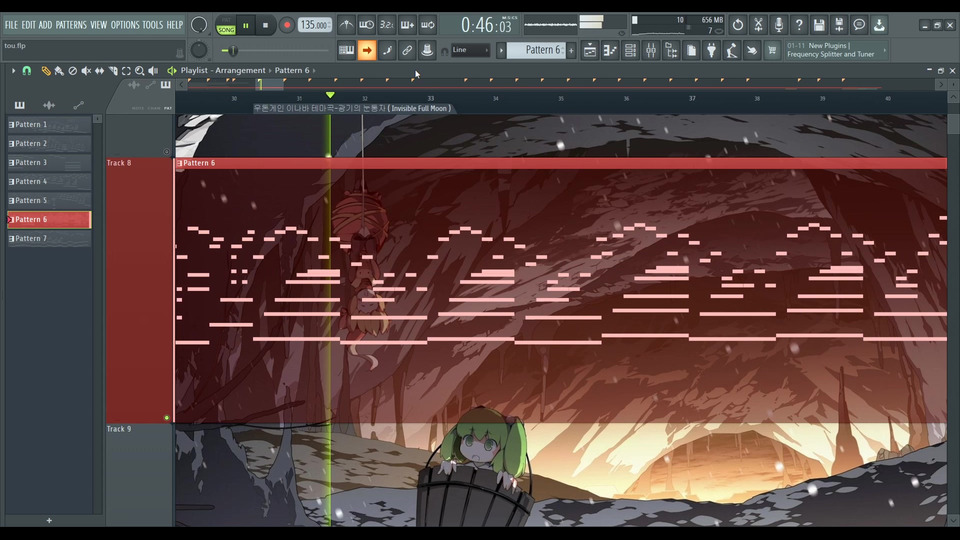Open the Mixer icon
This screenshot has height=540, width=960.
click(x=651, y=51)
